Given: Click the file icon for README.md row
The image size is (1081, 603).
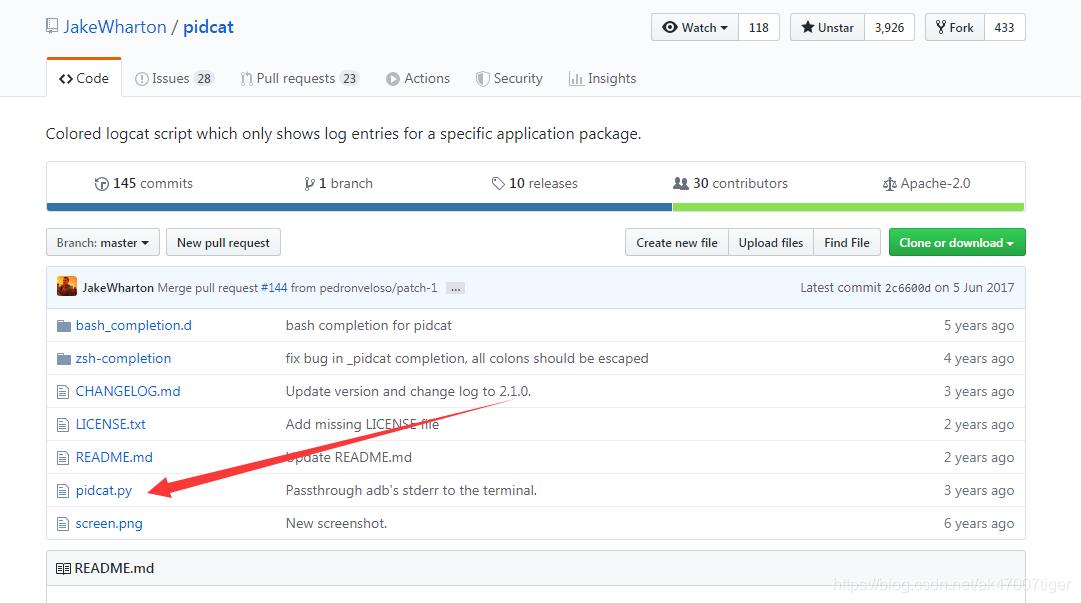Looking at the screenshot, I should [x=63, y=458].
